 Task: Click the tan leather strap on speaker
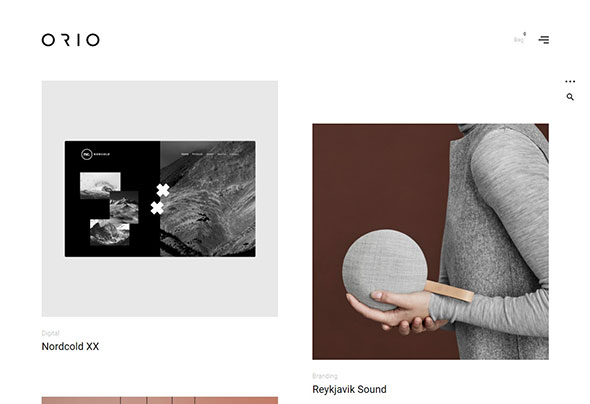(x=450, y=292)
